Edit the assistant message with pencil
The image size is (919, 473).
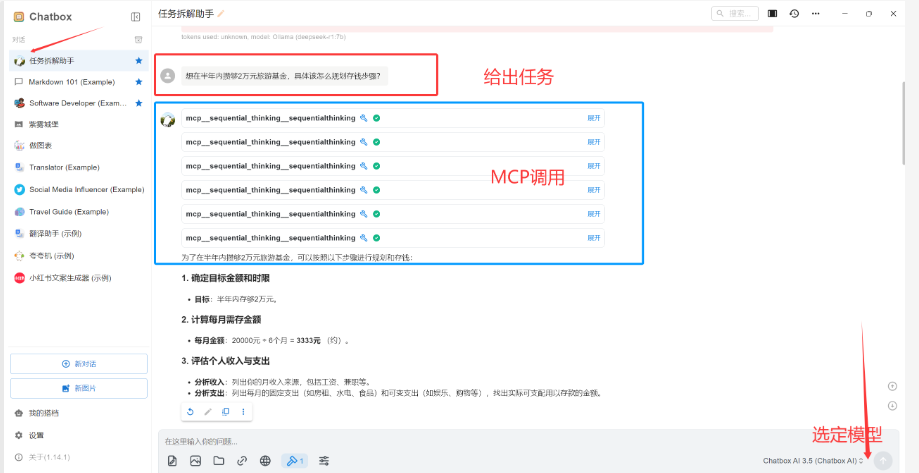coord(207,411)
